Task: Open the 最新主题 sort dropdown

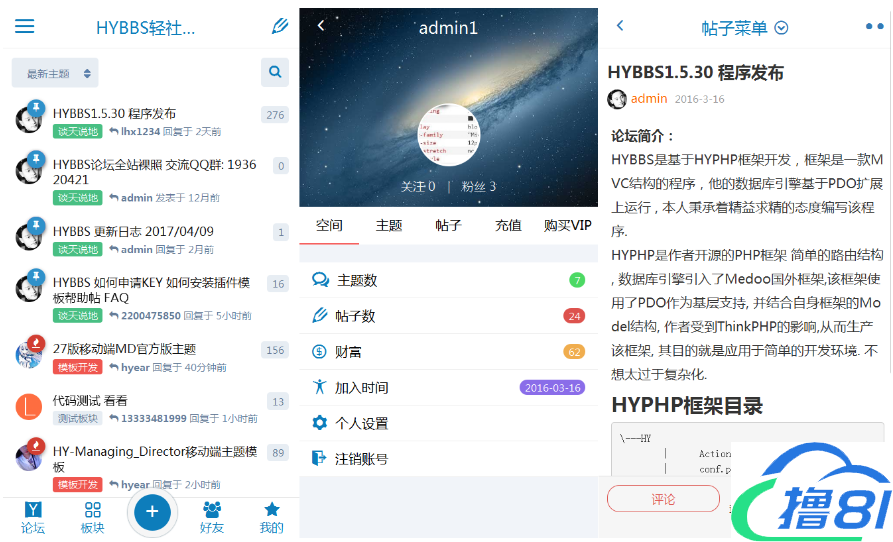Action: point(55,73)
